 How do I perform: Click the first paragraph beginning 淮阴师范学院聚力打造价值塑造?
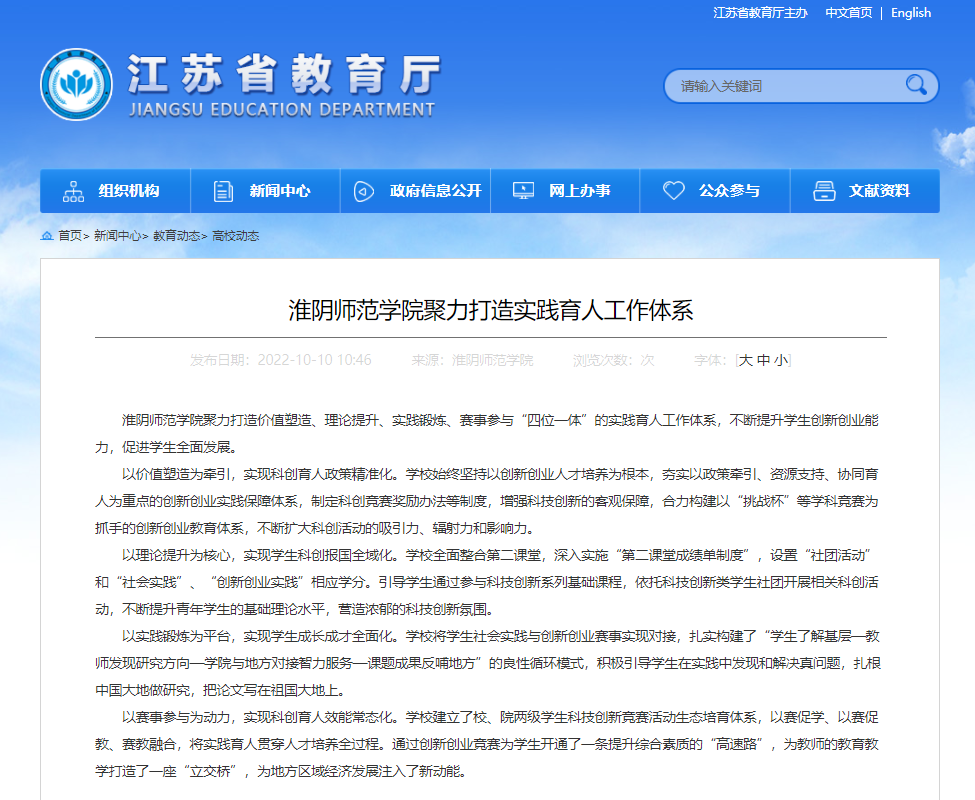click(487, 433)
